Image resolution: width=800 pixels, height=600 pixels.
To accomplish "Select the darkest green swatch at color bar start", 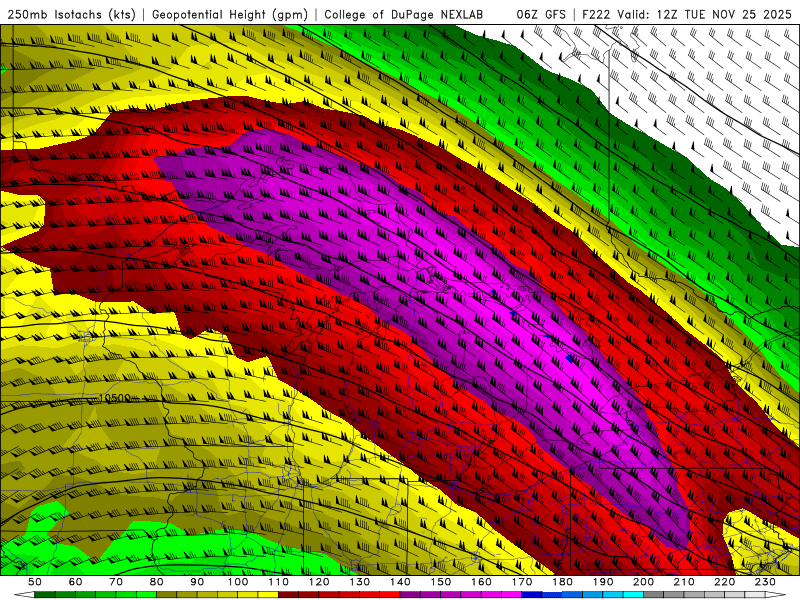I will point(45,595).
